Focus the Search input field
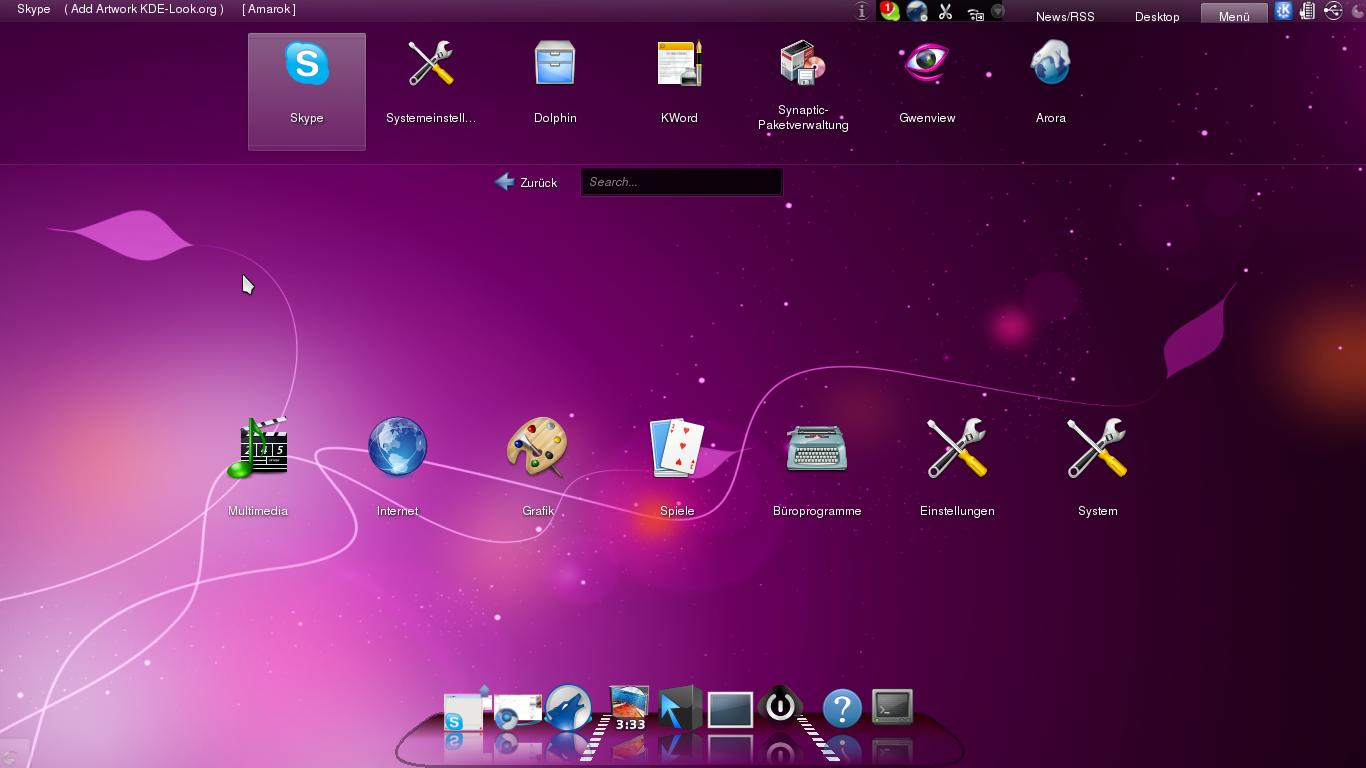The width and height of the screenshot is (1366, 768). click(681, 182)
